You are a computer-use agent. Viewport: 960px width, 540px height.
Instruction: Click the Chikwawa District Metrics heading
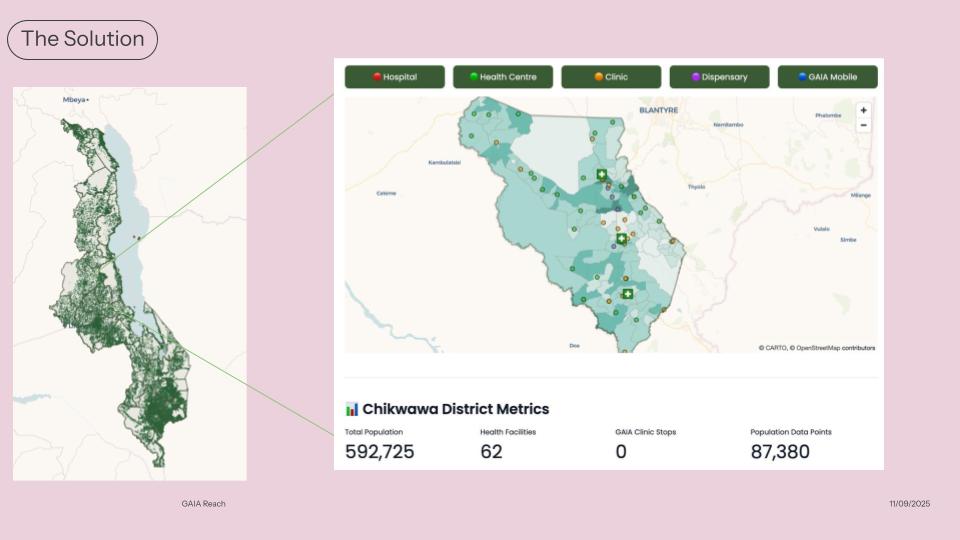[456, 409]
